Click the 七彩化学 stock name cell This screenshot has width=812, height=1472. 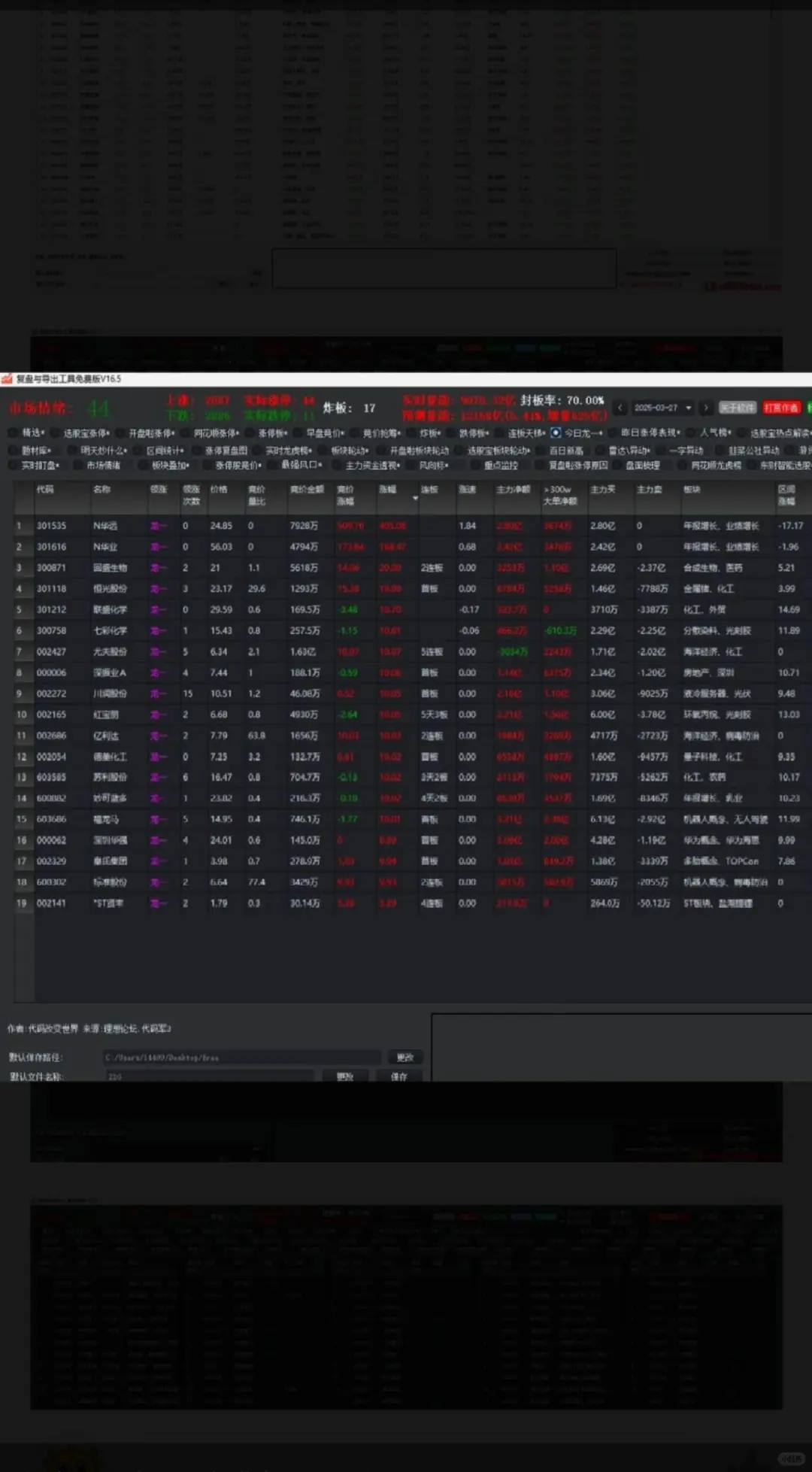(110, 630)
